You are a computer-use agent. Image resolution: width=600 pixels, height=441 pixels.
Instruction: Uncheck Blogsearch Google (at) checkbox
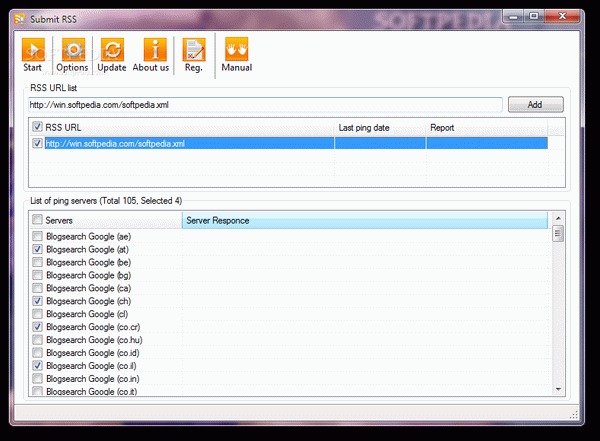[x=37, y=249]
